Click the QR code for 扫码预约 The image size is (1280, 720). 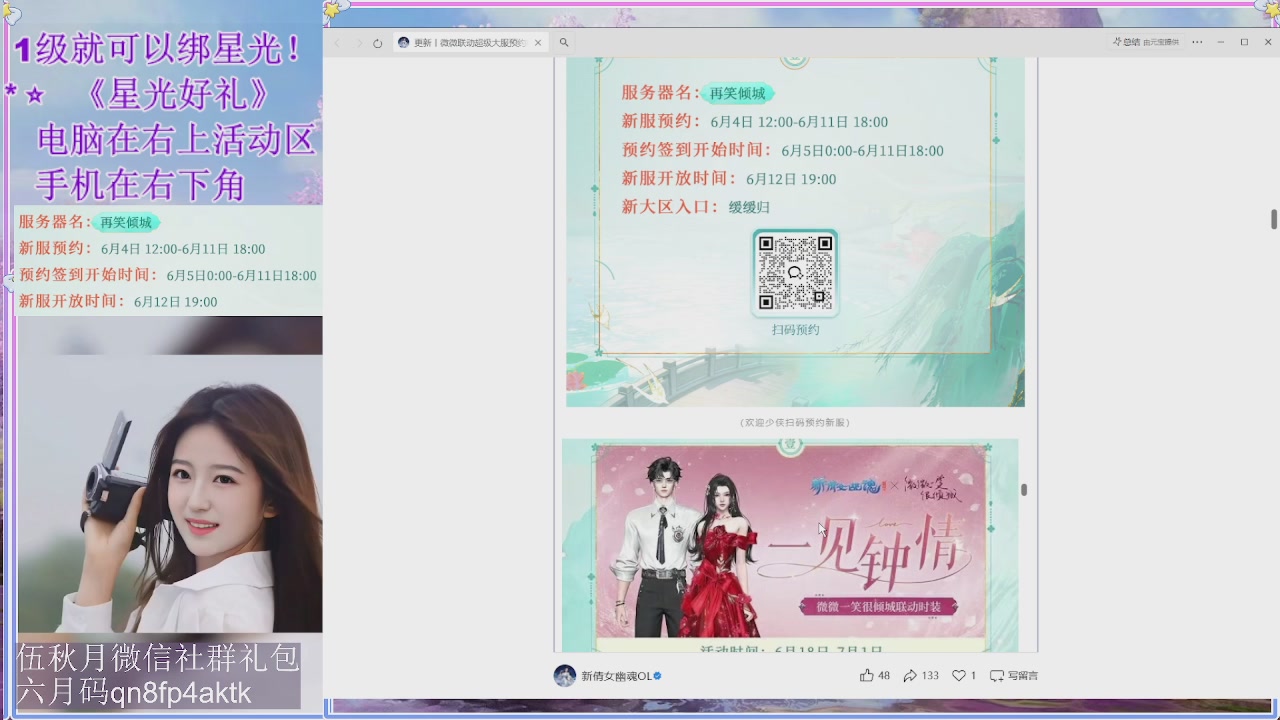click(795, 273)
